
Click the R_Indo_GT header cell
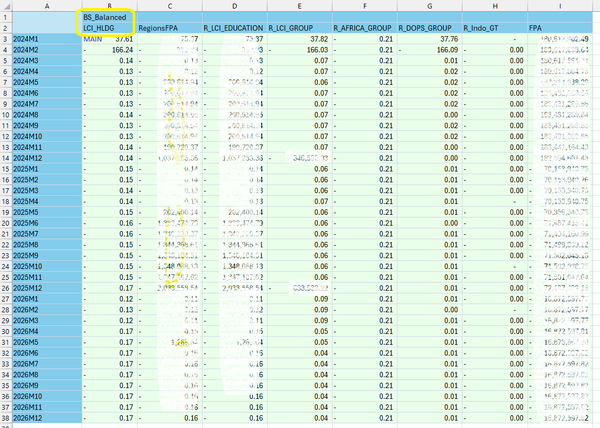tap(494, 29)
